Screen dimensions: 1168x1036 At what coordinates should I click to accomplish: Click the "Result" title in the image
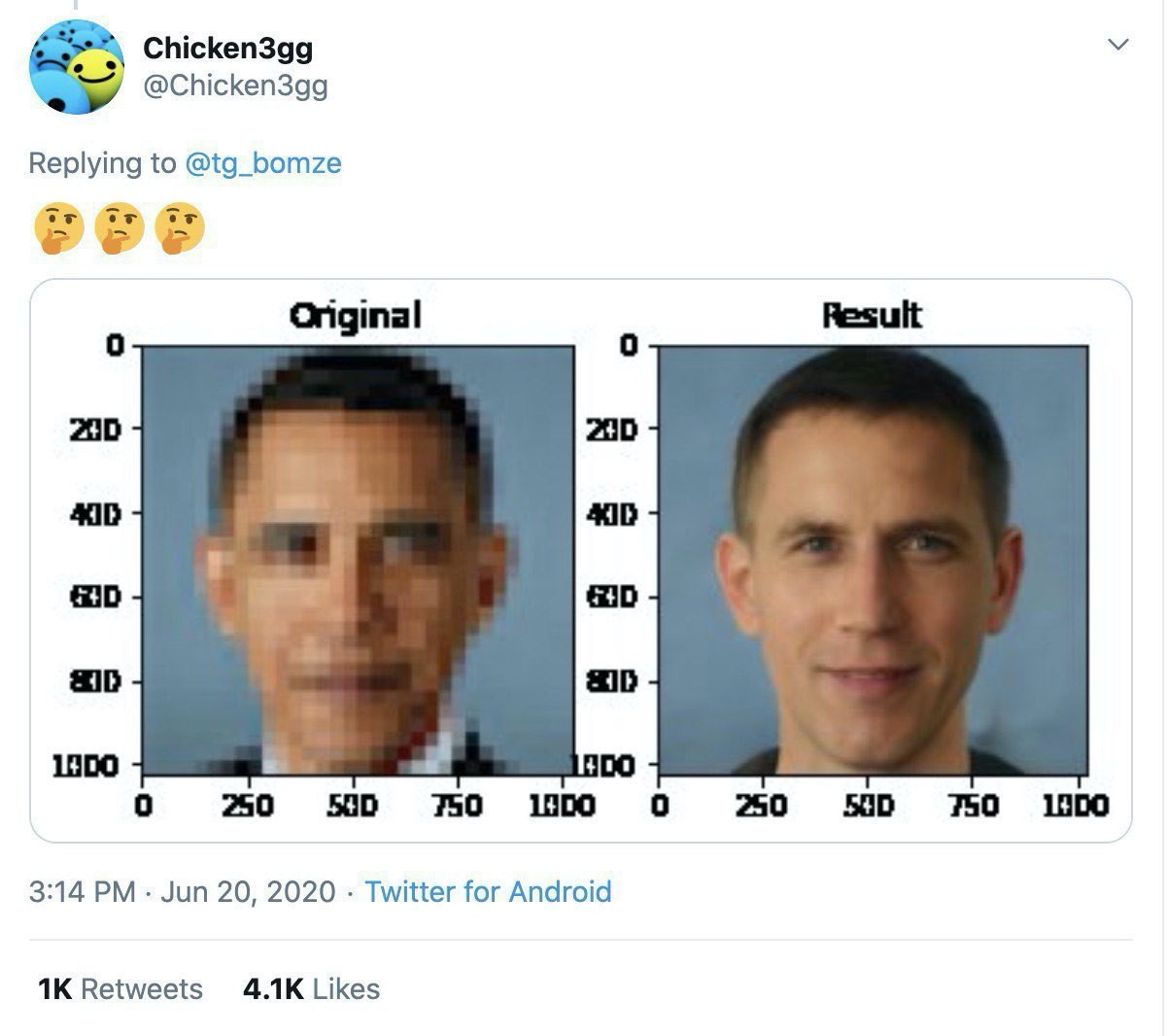click(872, 315)
